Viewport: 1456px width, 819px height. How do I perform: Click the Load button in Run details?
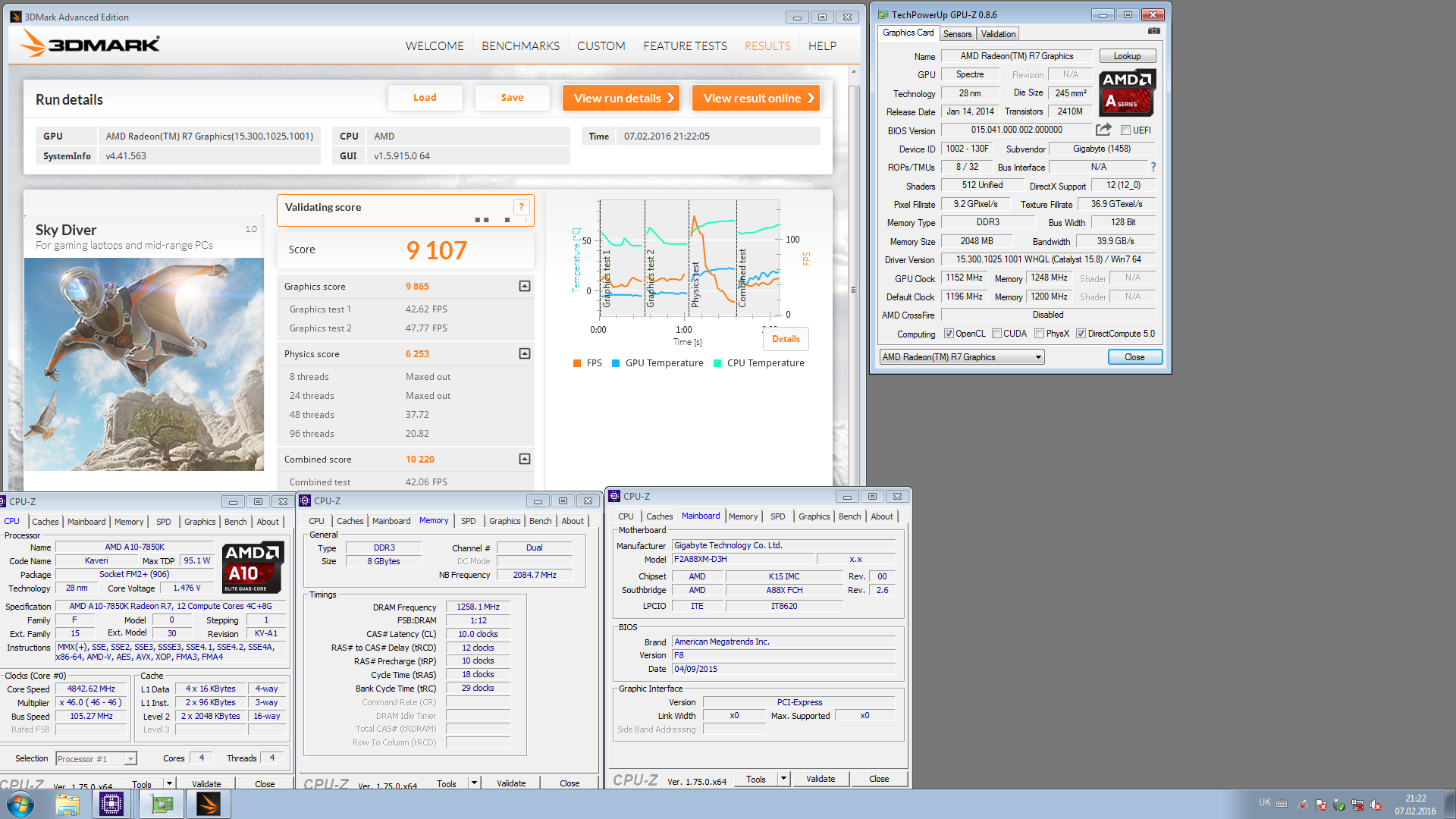[x=425, y=98]
